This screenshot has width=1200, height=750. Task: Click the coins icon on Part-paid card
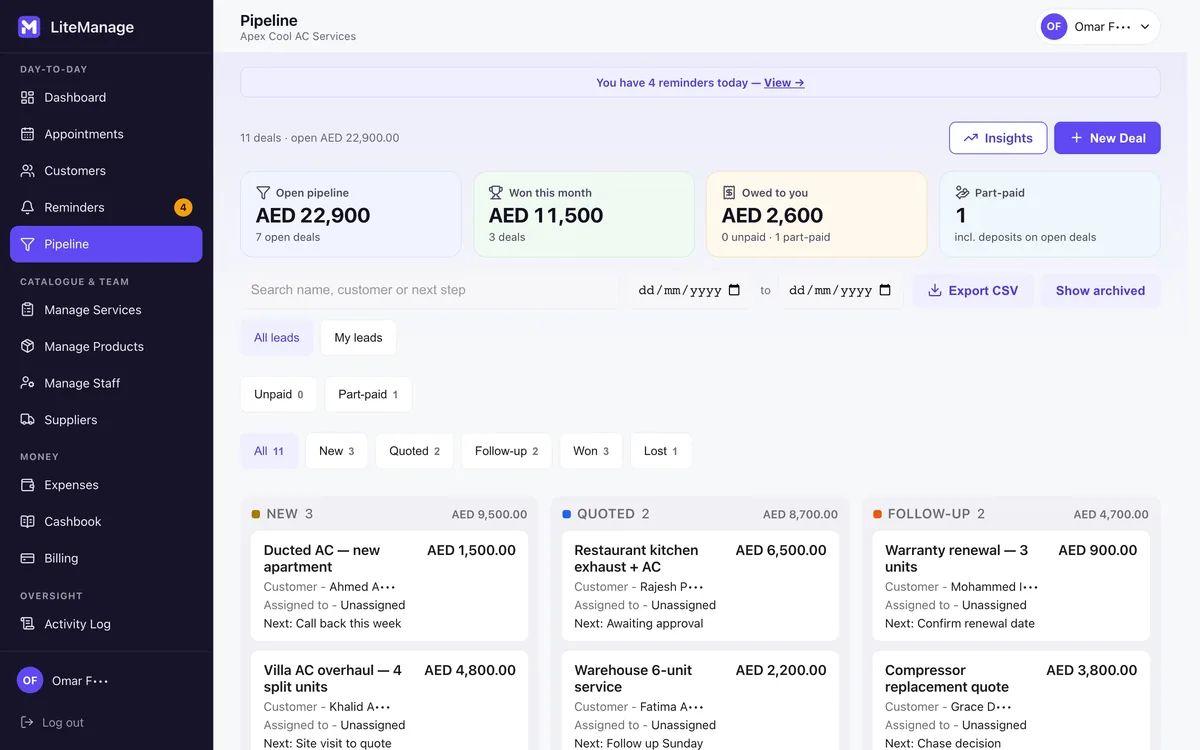962,193
